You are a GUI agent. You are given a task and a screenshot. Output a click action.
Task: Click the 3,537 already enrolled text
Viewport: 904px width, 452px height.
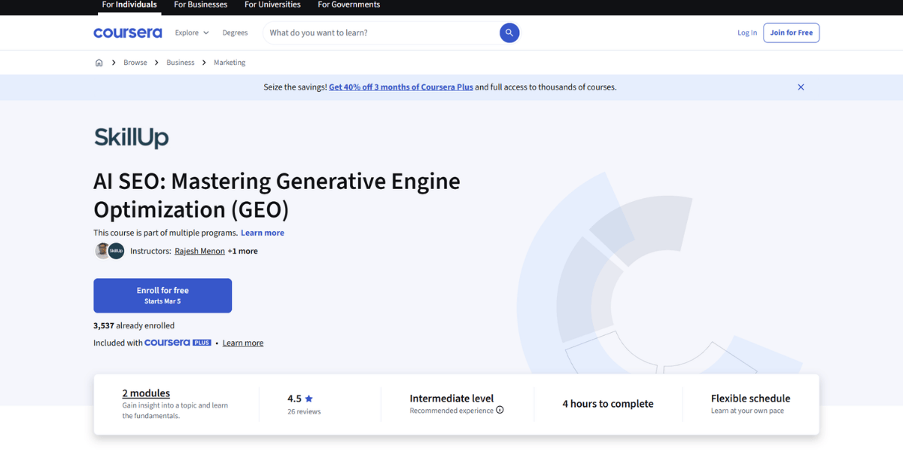click(134, 326)
